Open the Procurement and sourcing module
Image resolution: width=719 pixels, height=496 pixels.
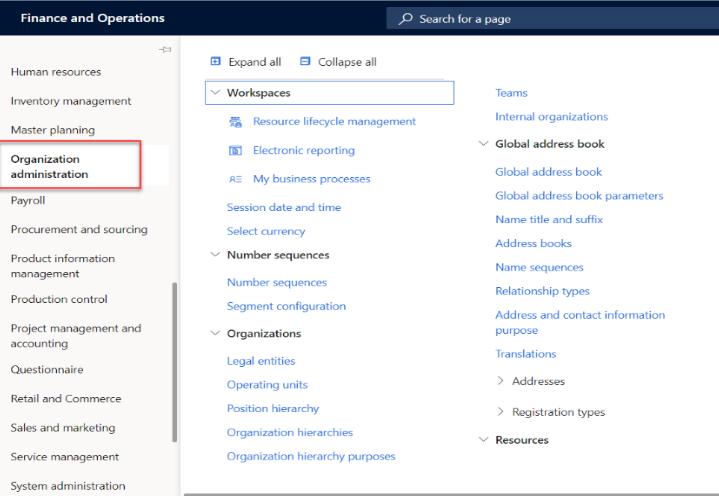point(79,229)
